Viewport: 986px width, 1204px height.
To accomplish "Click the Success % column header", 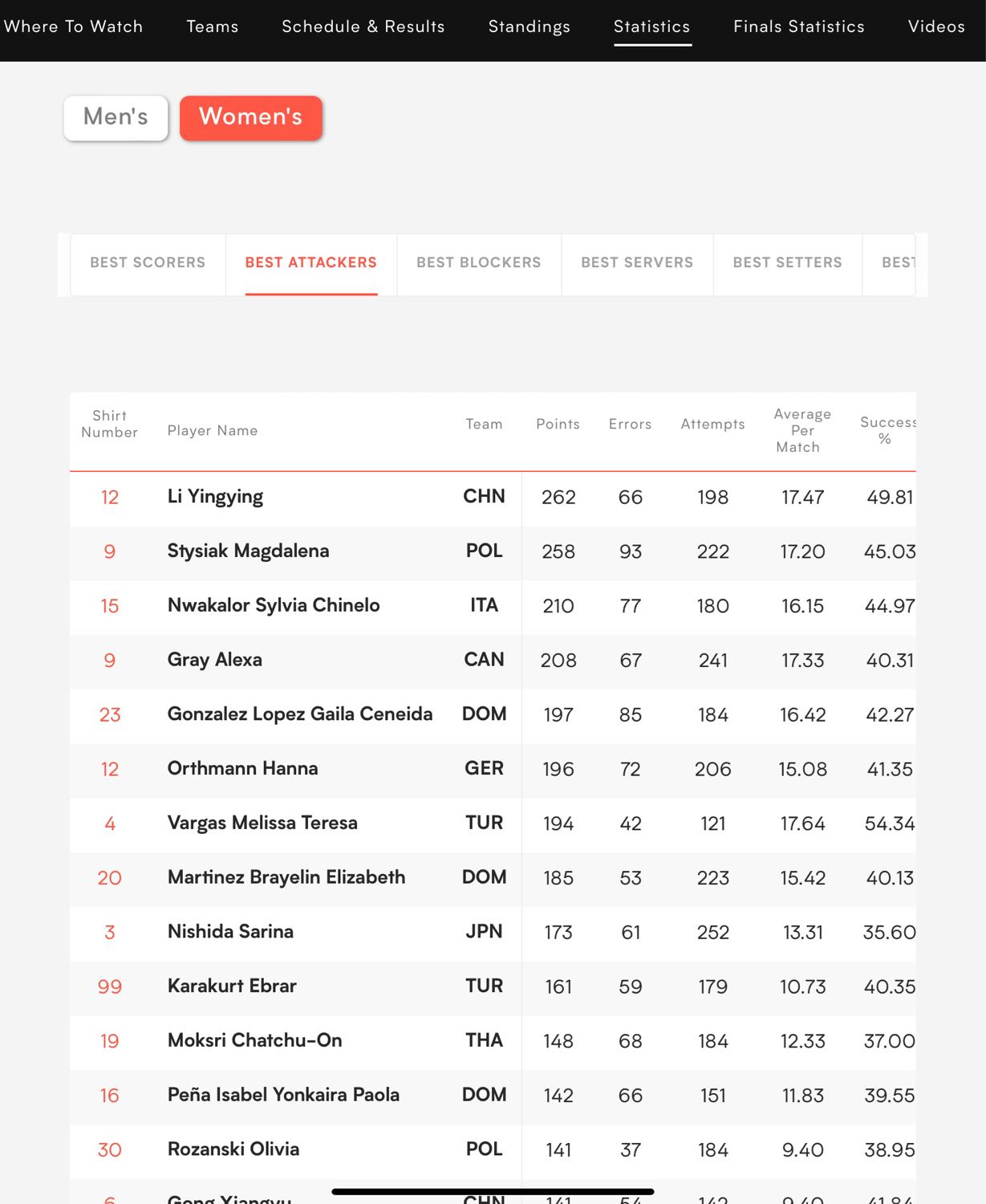I will [x=887, y=430].
